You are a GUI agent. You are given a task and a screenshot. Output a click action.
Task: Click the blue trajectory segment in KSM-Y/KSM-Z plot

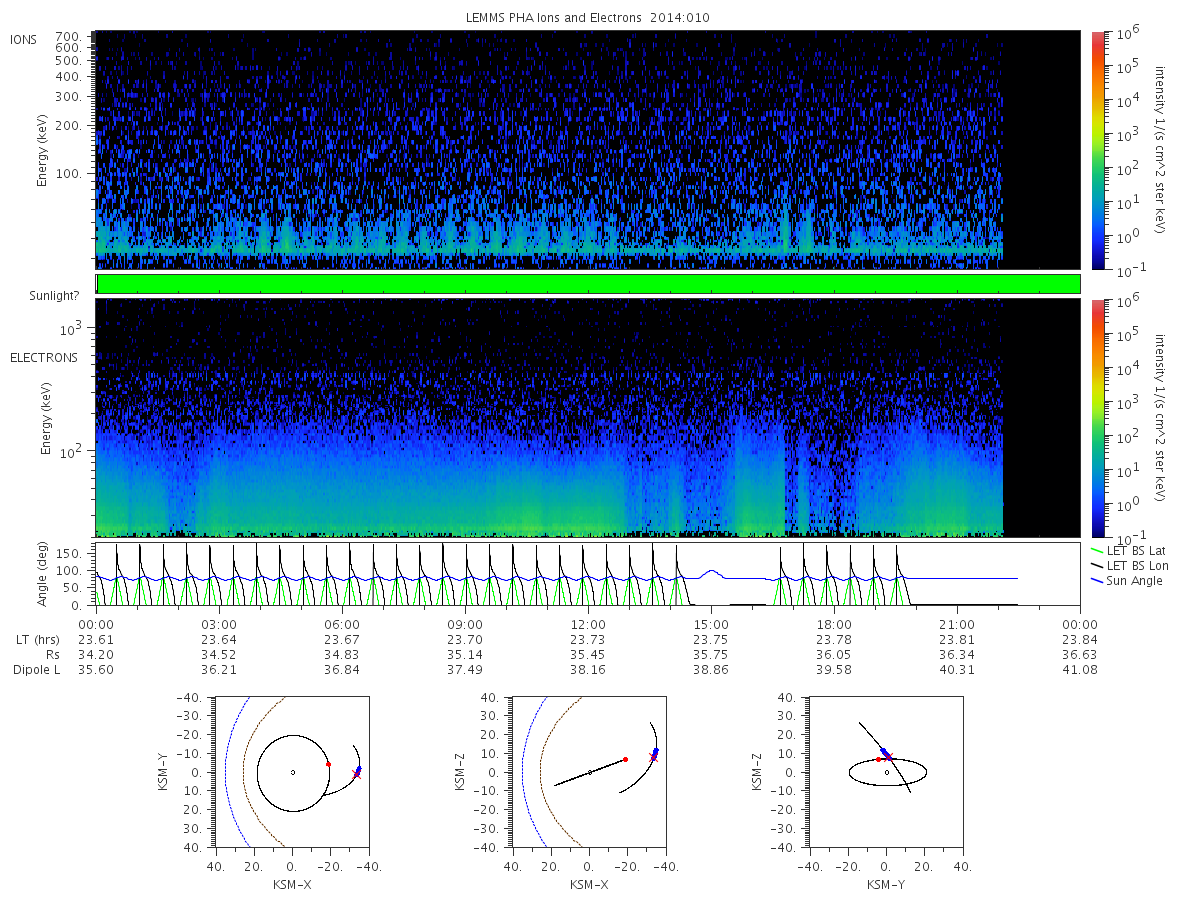[x=885, y=752]
